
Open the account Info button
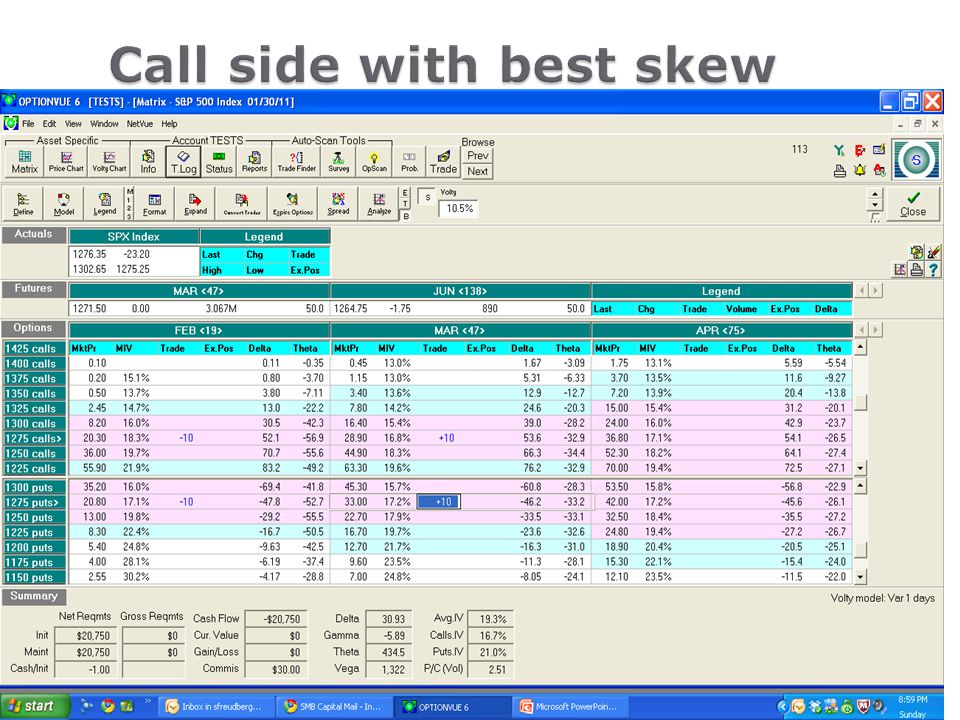(x=148, y=162)
